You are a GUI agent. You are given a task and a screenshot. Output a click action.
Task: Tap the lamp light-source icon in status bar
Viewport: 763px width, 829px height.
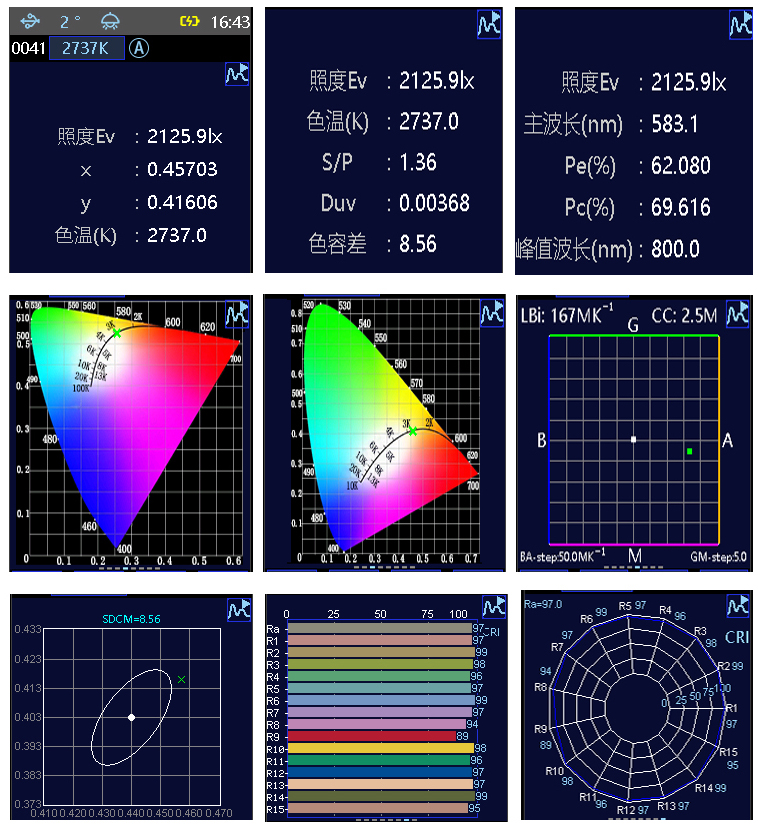(109, 21)
